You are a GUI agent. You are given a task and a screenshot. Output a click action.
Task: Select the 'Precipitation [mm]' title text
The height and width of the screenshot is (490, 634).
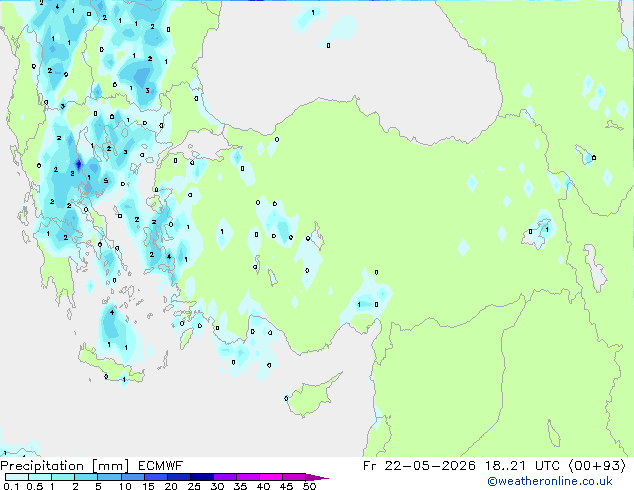click(x=65, y=466)
